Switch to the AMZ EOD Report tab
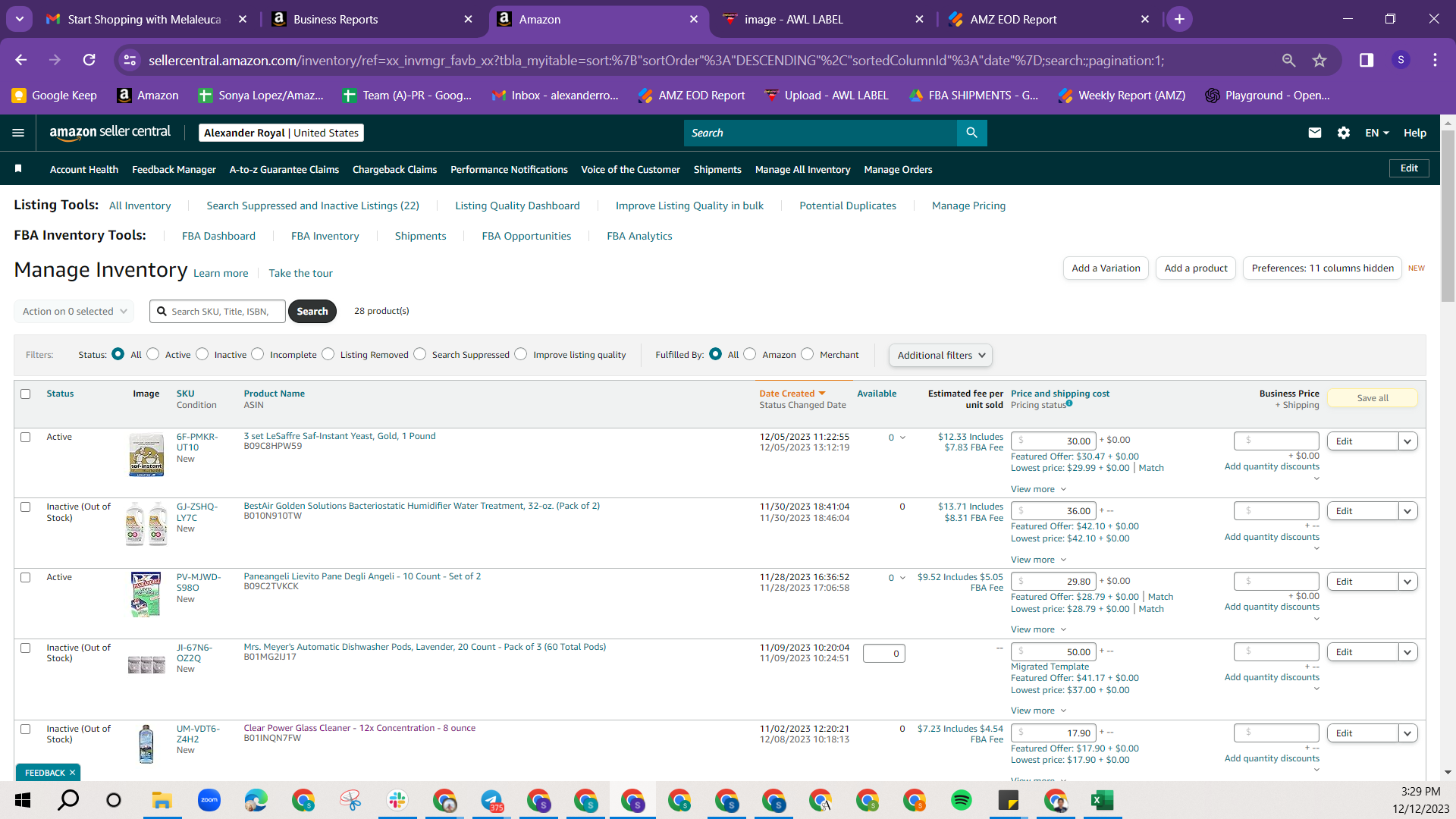The width and height of the screenshot is (1456, 819). pyautogui.click(x=1050, y=19)
